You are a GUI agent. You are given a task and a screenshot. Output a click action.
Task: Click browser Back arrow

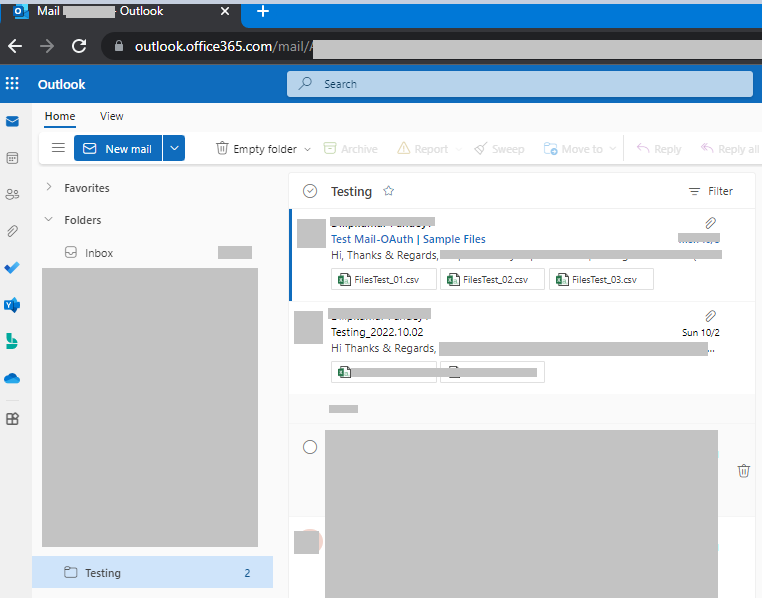[x=15, y=46]
